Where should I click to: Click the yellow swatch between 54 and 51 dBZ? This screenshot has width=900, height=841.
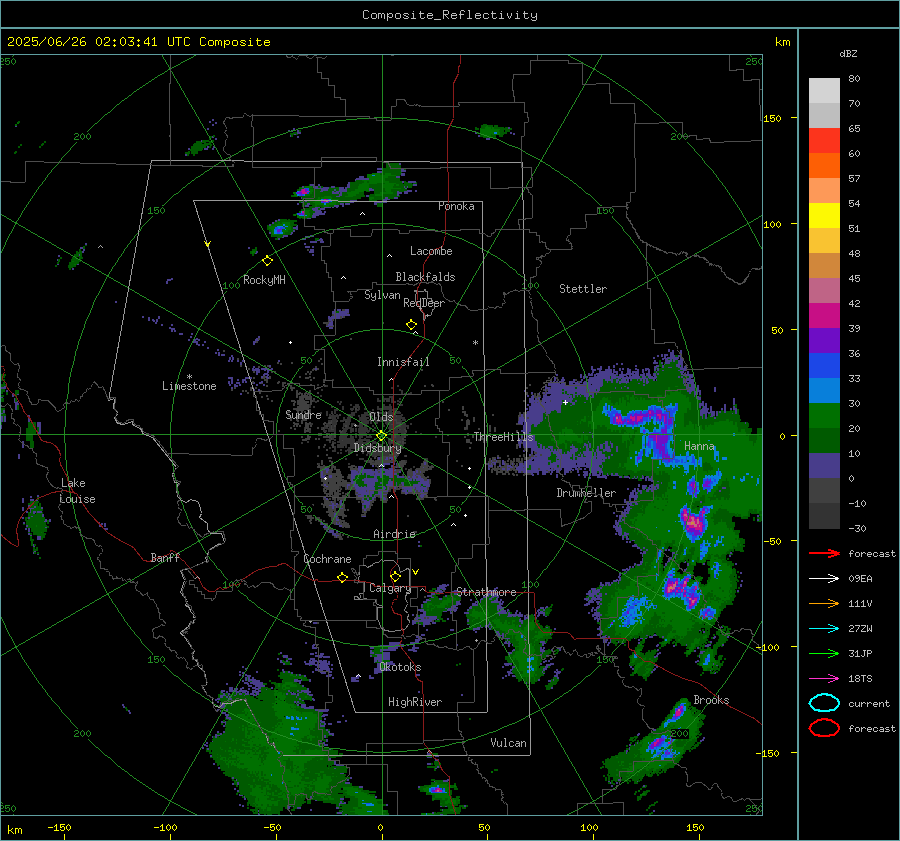[824, 216]
